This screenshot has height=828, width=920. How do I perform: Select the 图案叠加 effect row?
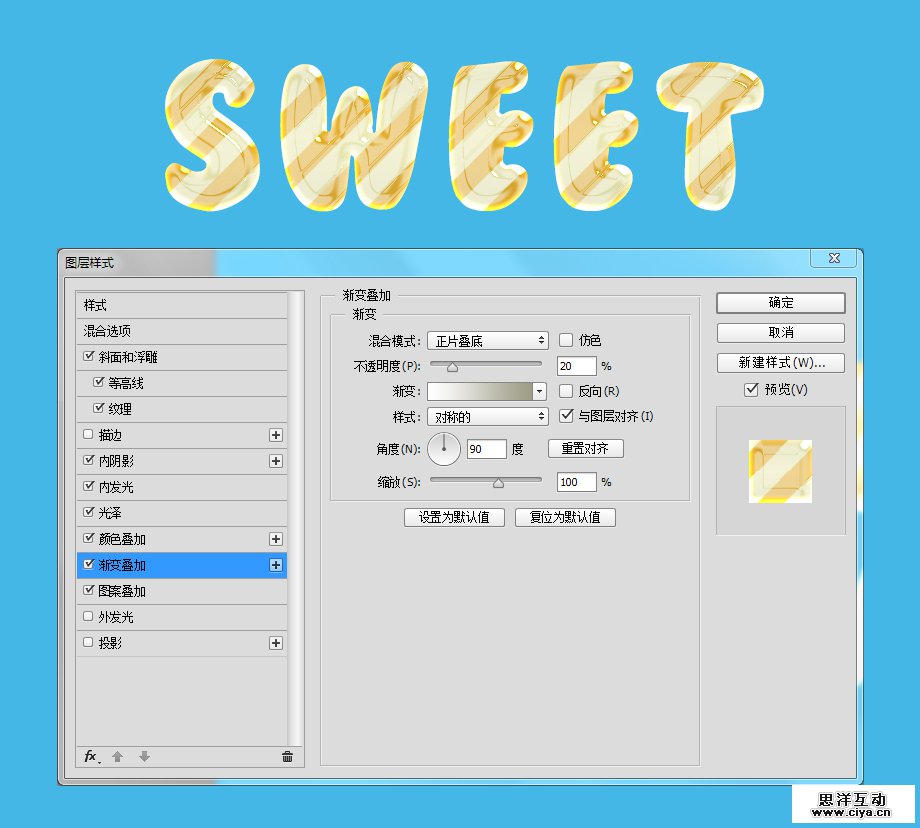(182, 592)
